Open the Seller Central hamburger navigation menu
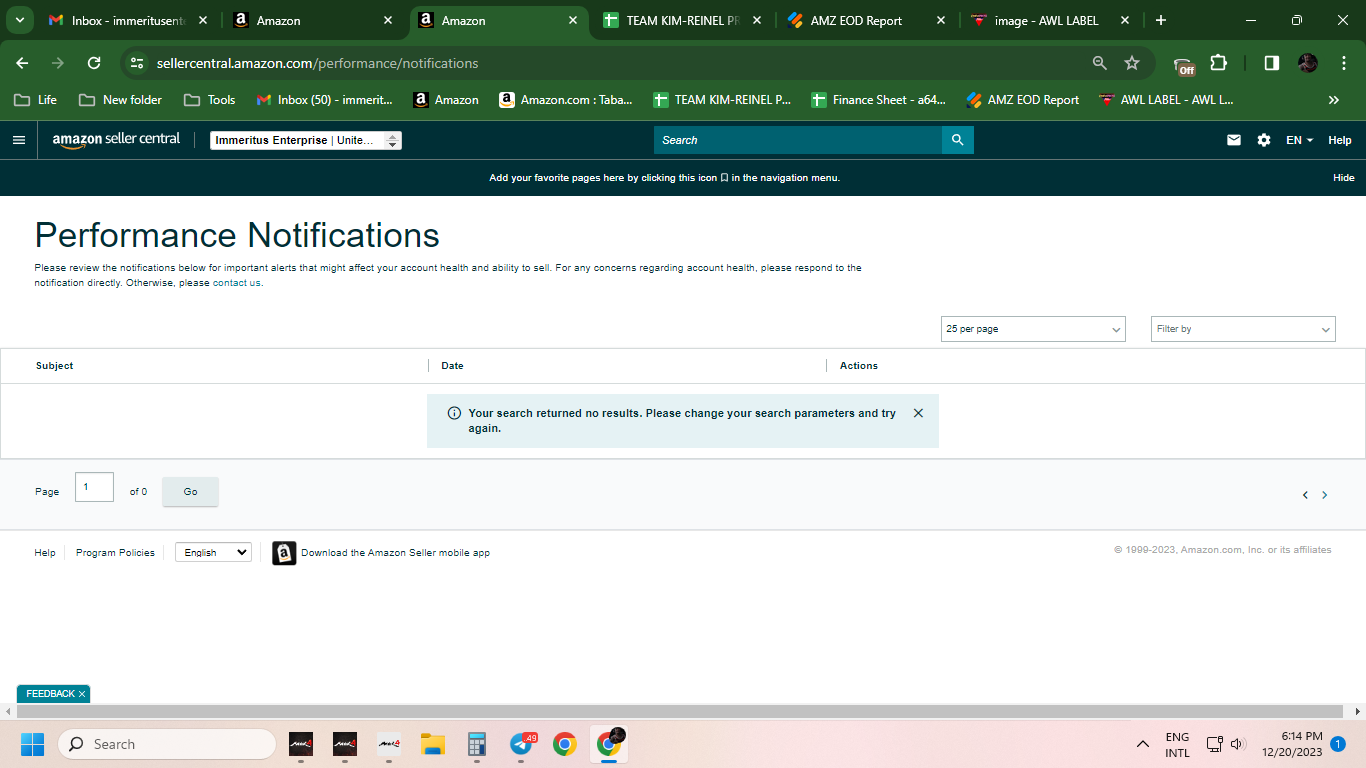 point(19,140)
